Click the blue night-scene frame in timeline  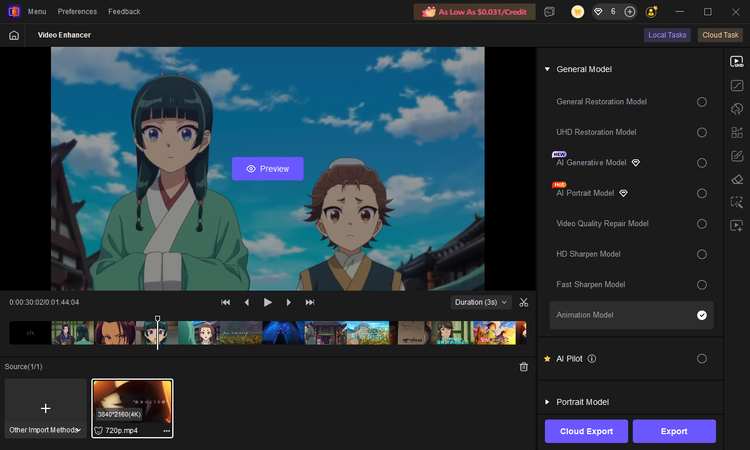pos(283,333)
